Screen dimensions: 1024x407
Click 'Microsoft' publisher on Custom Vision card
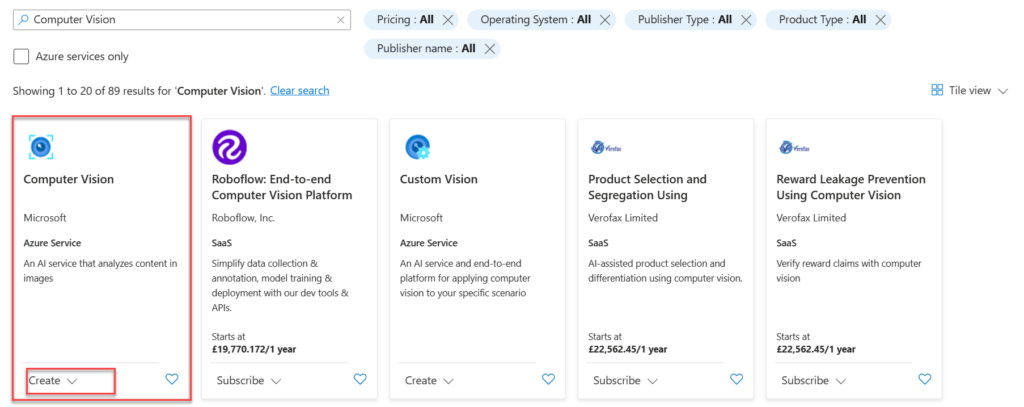click(421, 218)
